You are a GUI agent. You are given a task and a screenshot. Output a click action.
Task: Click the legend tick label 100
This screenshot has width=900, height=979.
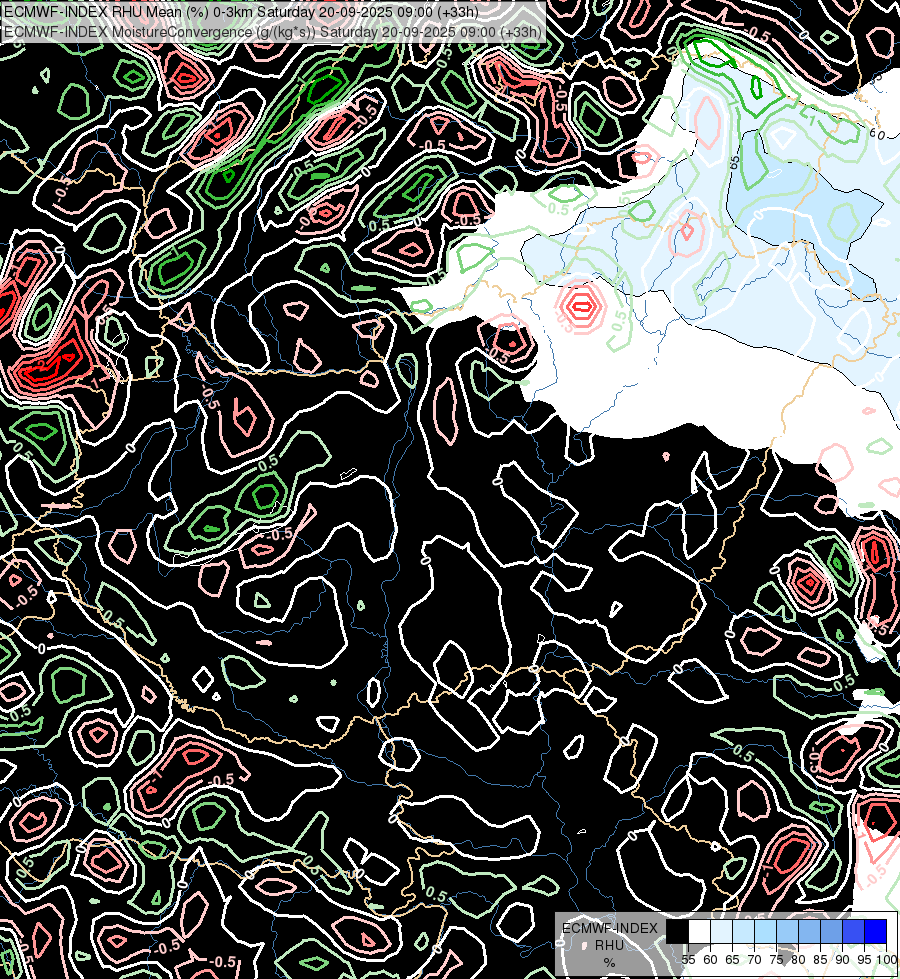pyautogui.click(x=886, y=960)
